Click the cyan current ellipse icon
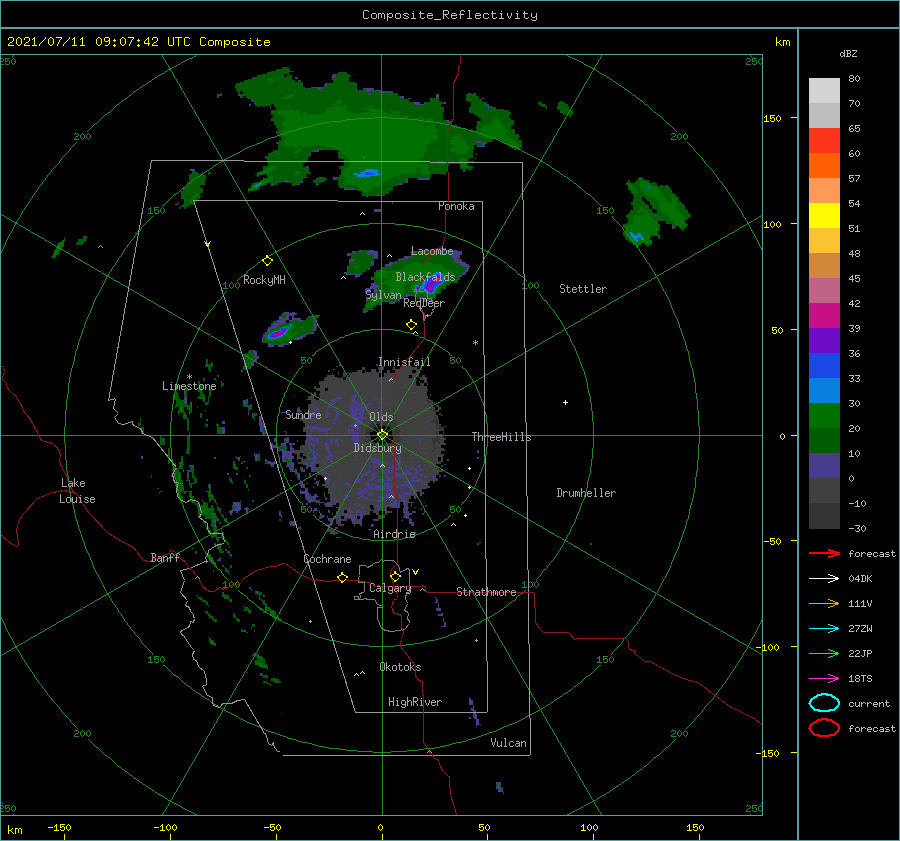 point(824,703)
